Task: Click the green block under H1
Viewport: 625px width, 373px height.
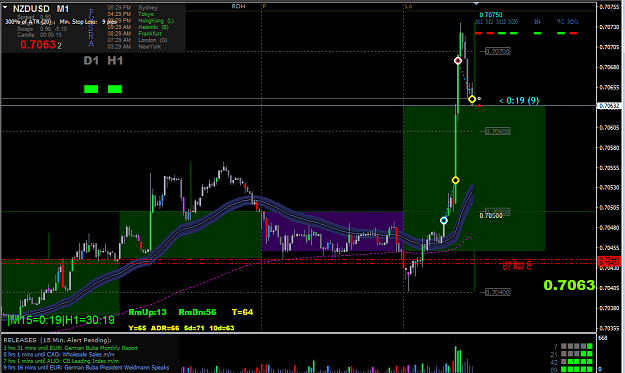Action: (x=115, y=89)
